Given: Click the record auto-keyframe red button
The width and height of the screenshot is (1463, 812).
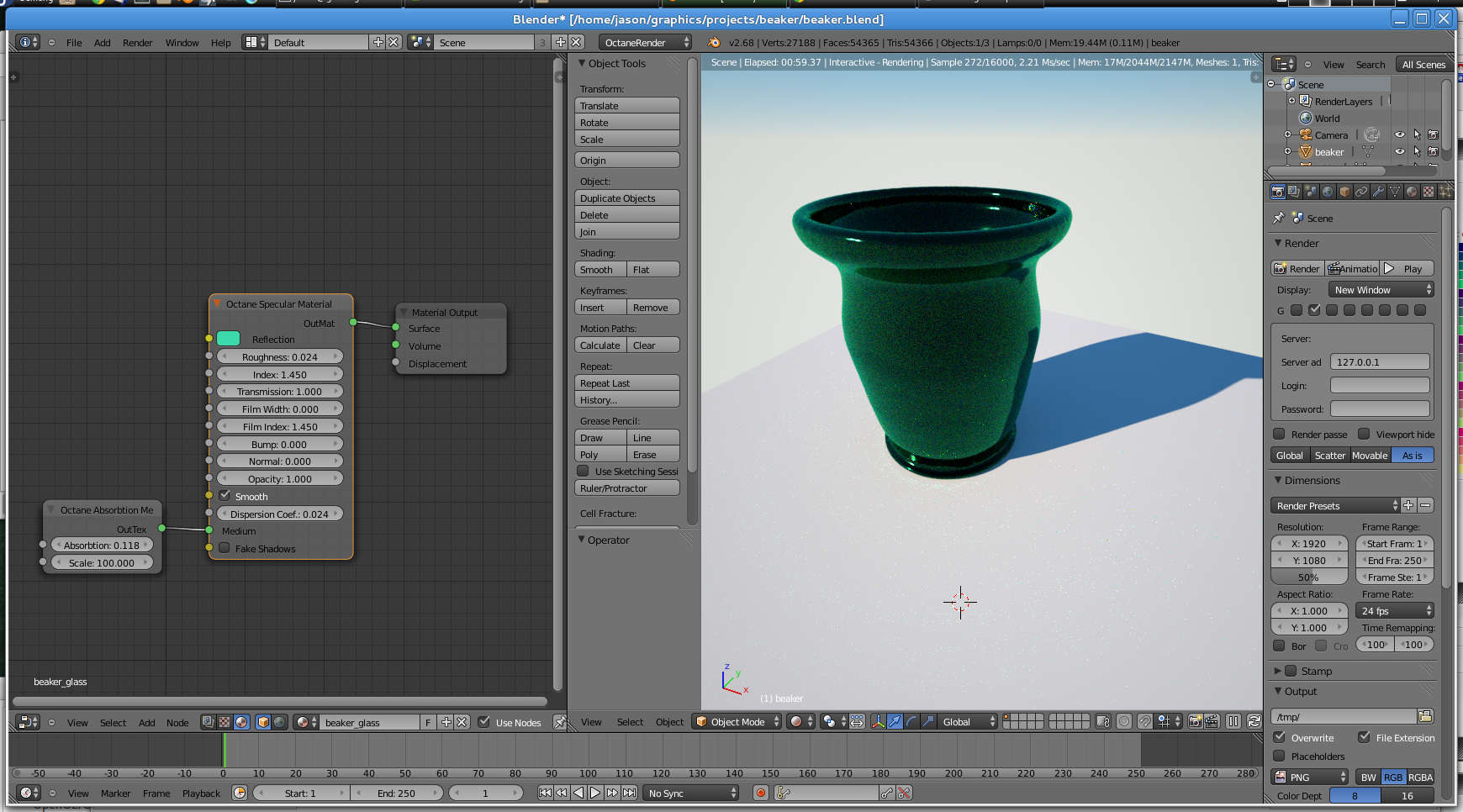Looking at the screenshot, I should pyautogui.click(x=761, y=793).
